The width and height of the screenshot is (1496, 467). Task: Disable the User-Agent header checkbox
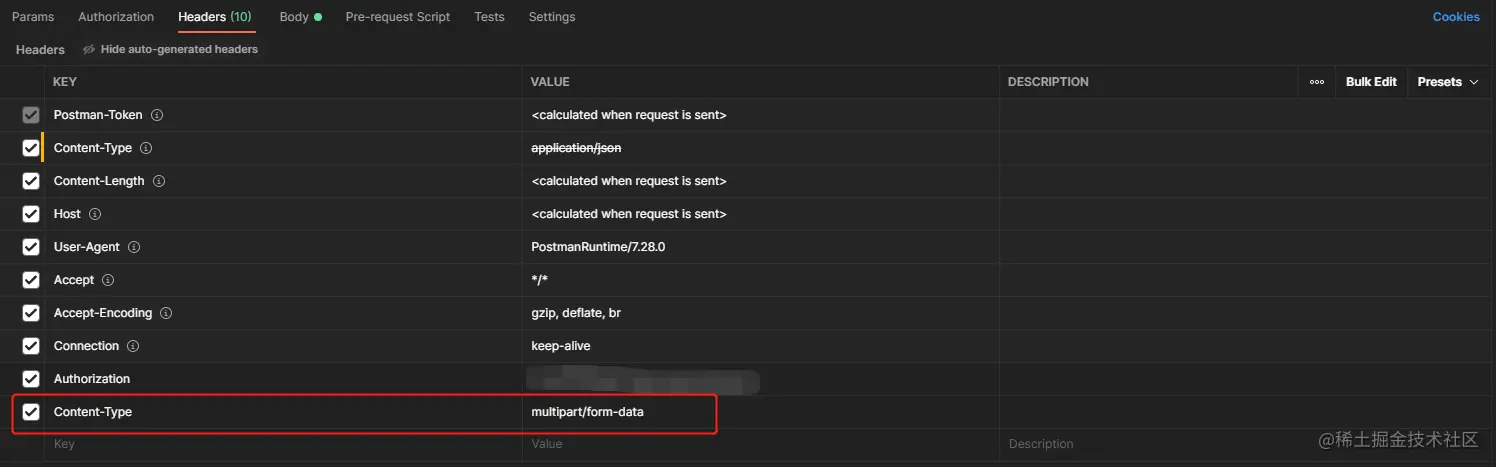coord(31,247)
